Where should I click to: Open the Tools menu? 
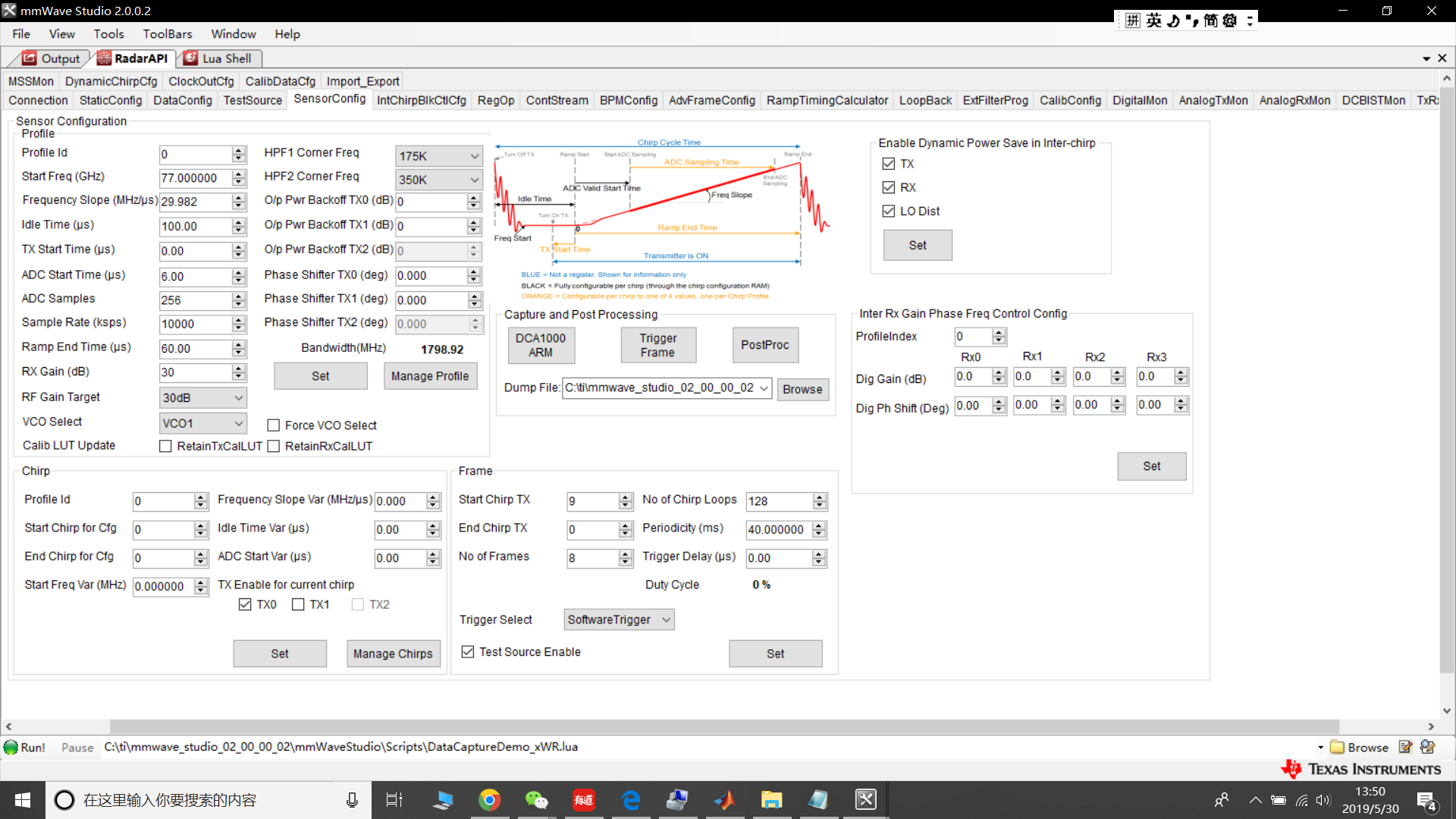[x=108, y=34]
